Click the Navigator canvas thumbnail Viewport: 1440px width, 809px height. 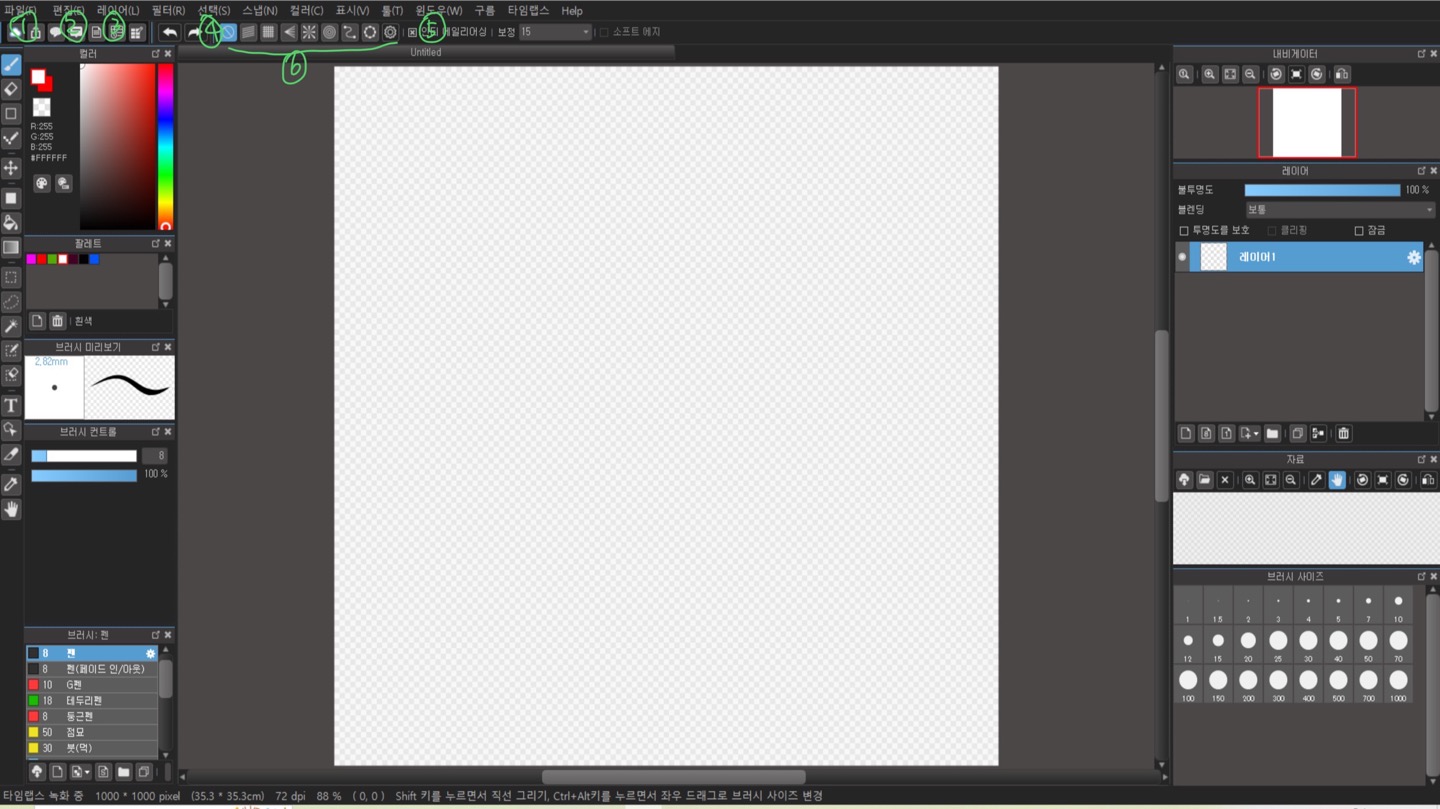tap(1307, 122)
